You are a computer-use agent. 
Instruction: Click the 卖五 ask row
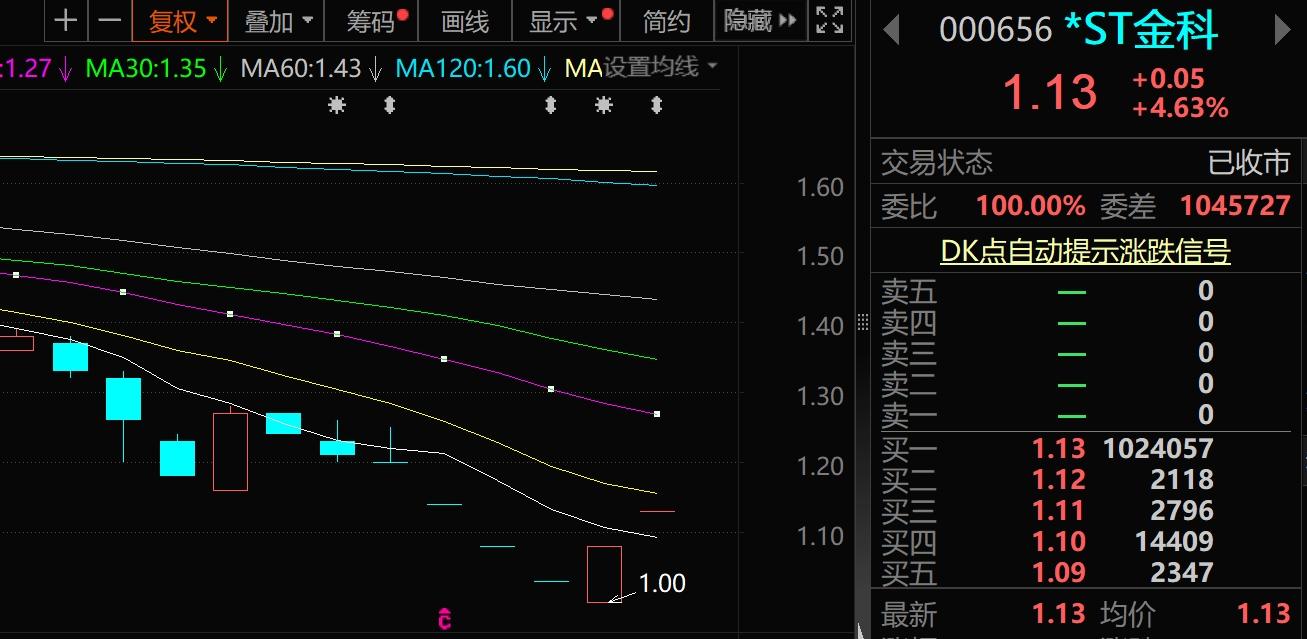point(1088,291)
